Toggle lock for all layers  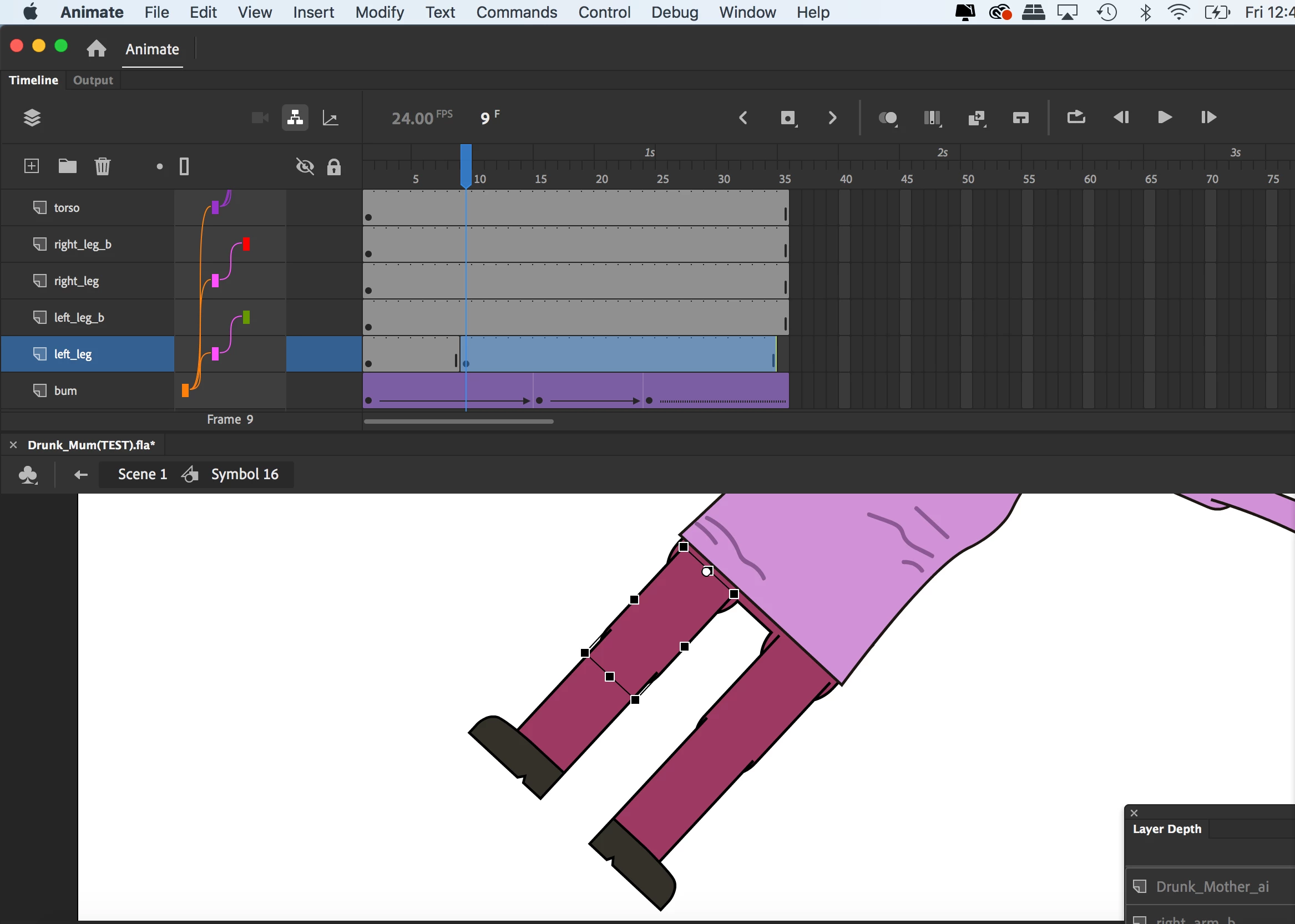[x=333, y=167]
